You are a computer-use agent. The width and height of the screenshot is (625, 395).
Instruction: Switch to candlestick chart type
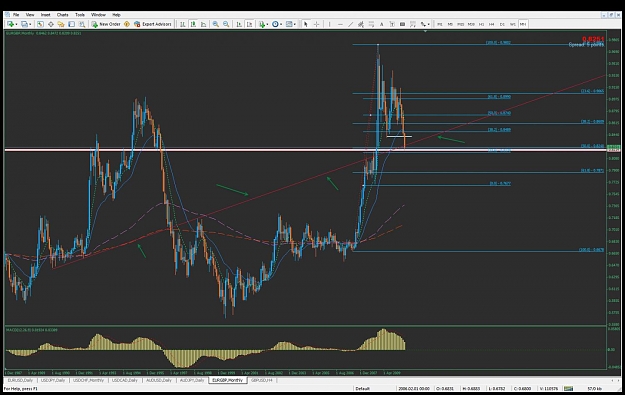click(193, 24)
